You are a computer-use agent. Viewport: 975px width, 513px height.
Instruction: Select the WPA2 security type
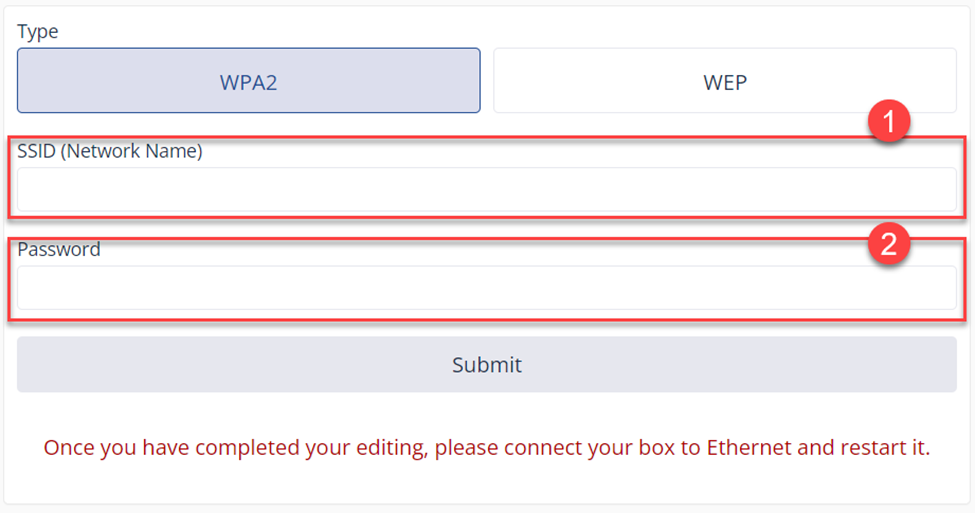coord(248,81)
